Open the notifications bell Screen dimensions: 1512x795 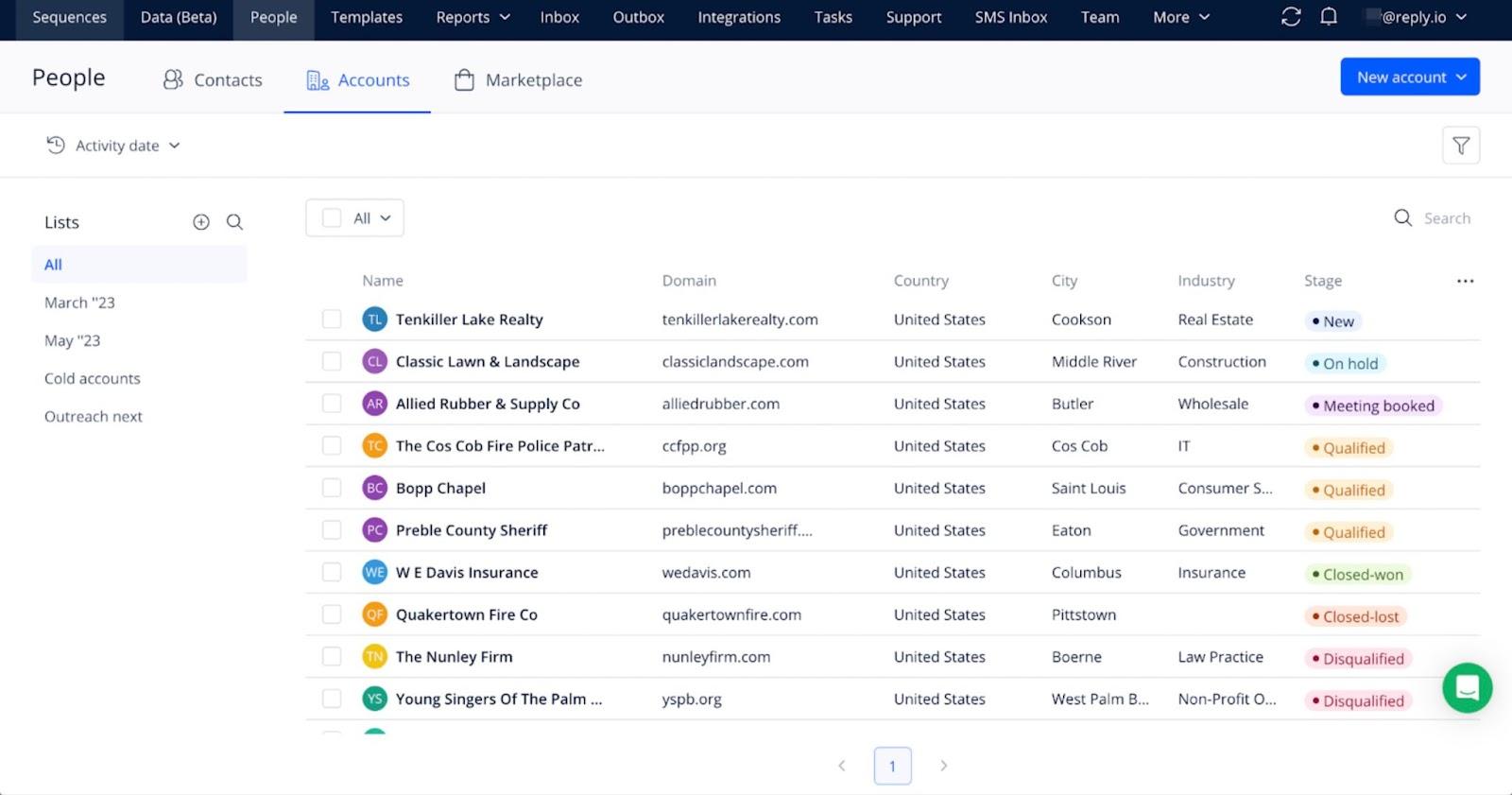tap(1329, 17)
